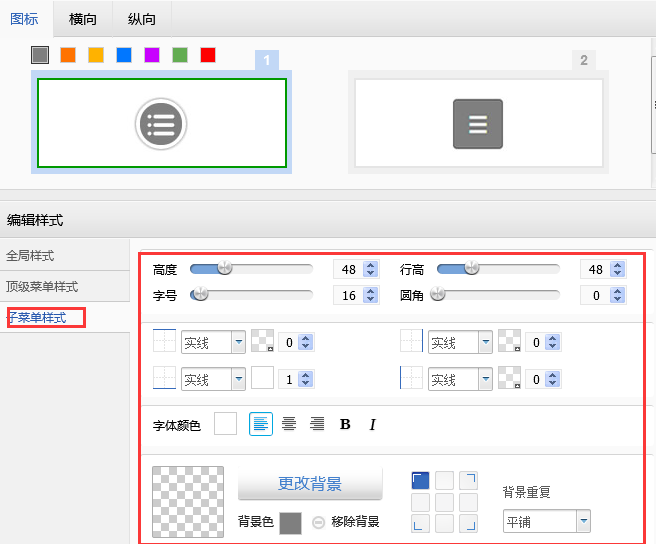656x544 pixels.
Task: Open 顶级菜单样式 settings
Action: 42,287
